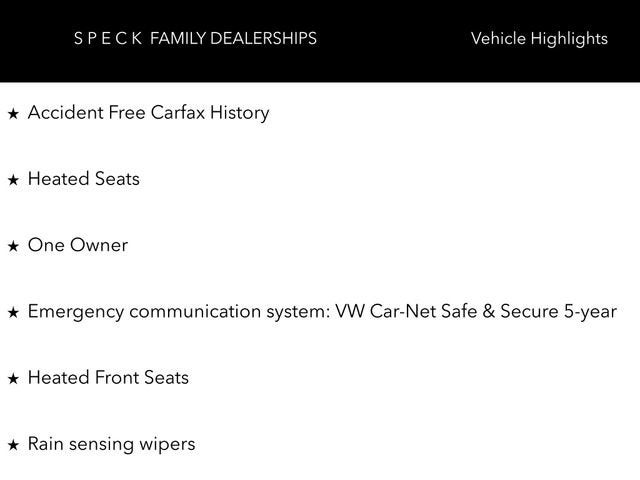Click the Emergency communication system label
This screenshot has width=640, height=480.
coord(176,311)
